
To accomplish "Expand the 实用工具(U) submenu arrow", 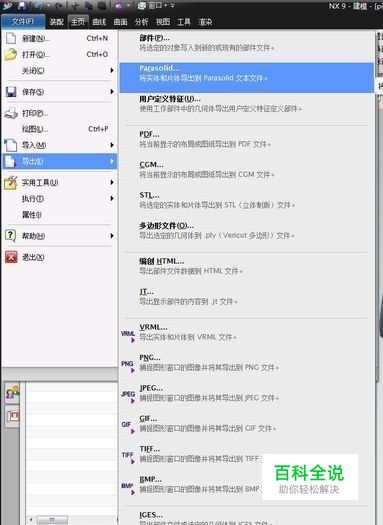I will pos(112,182).
